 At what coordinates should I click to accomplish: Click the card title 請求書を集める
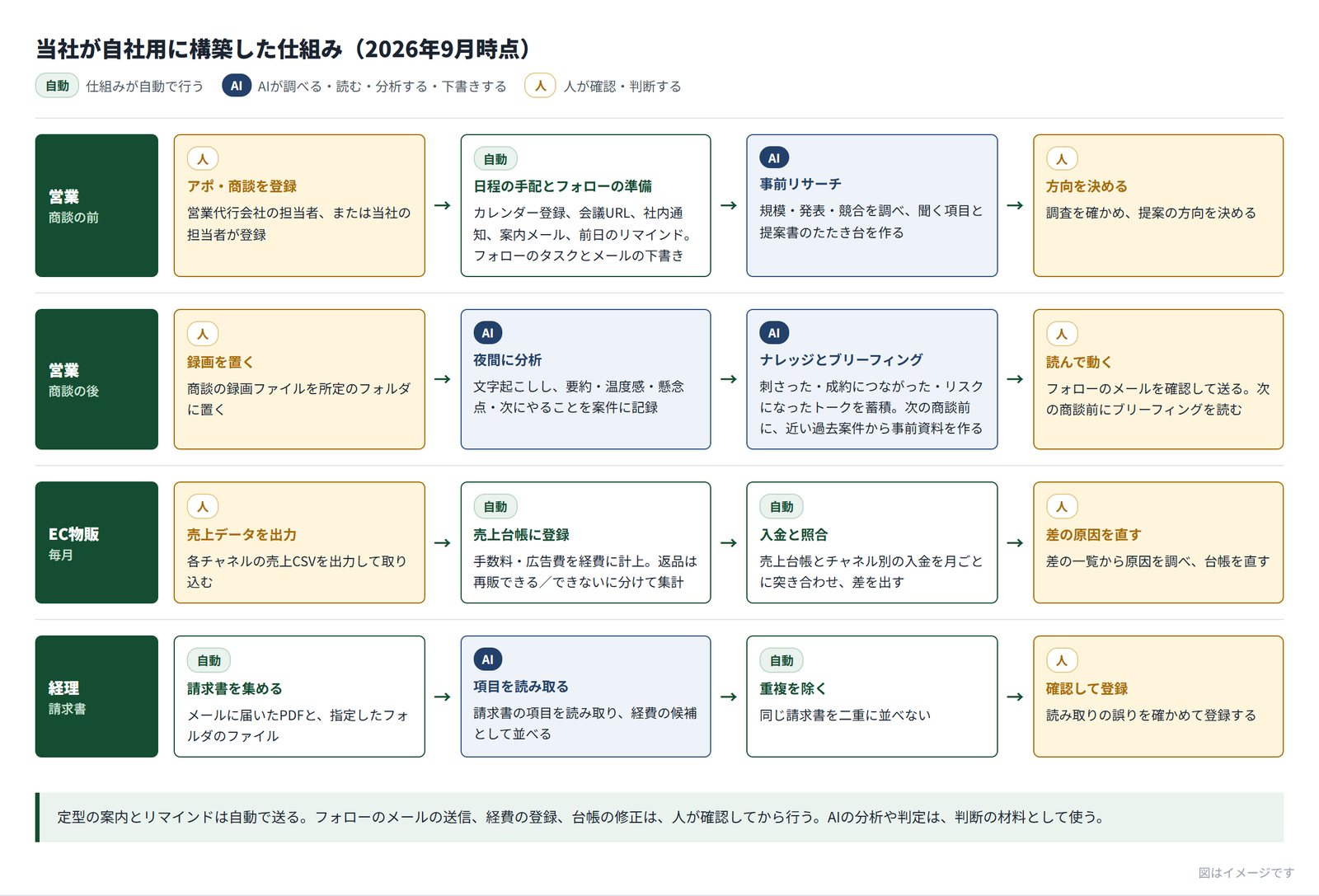[234, 688]
